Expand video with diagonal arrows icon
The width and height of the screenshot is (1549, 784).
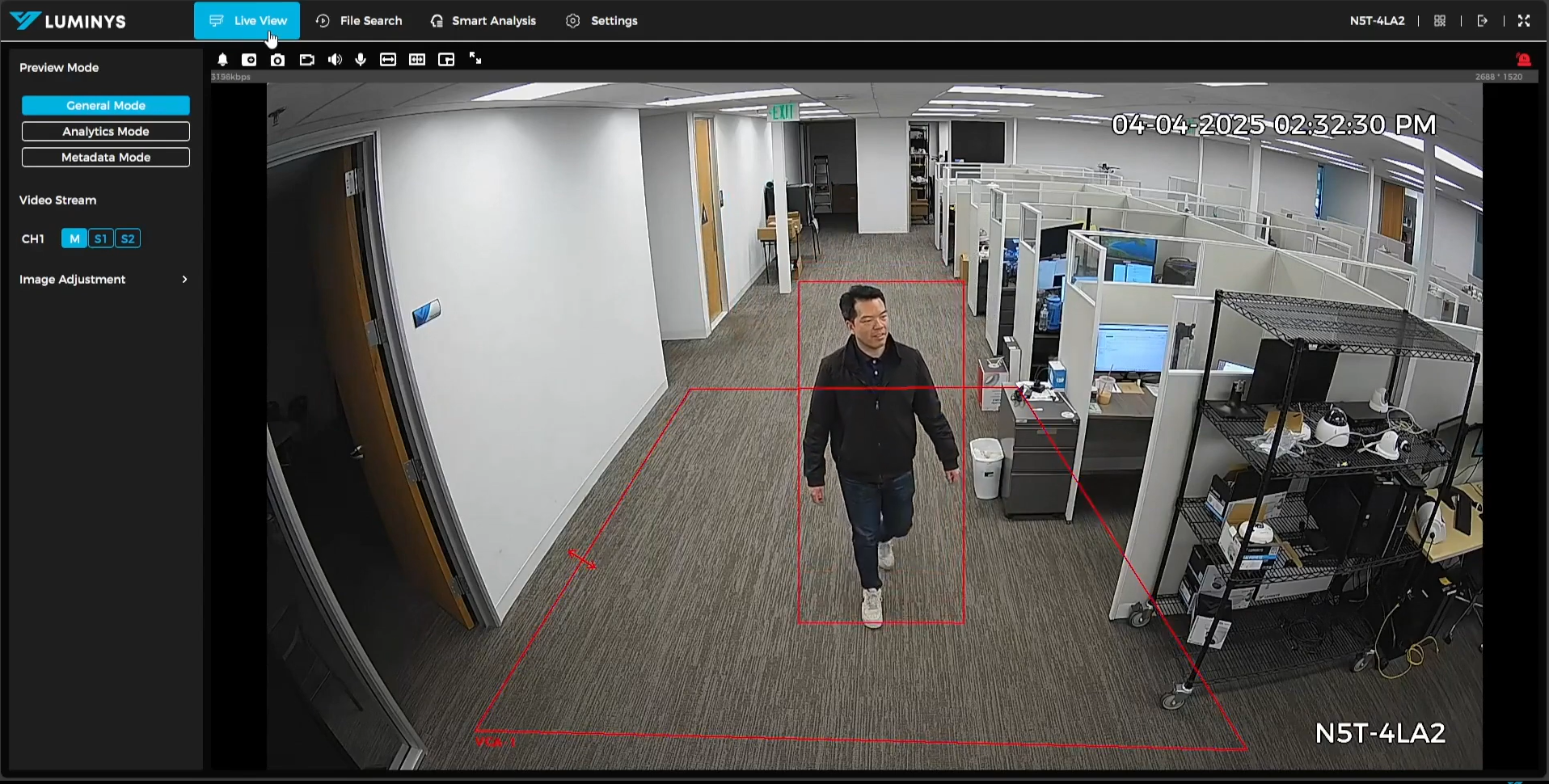(x=475, y=59)
